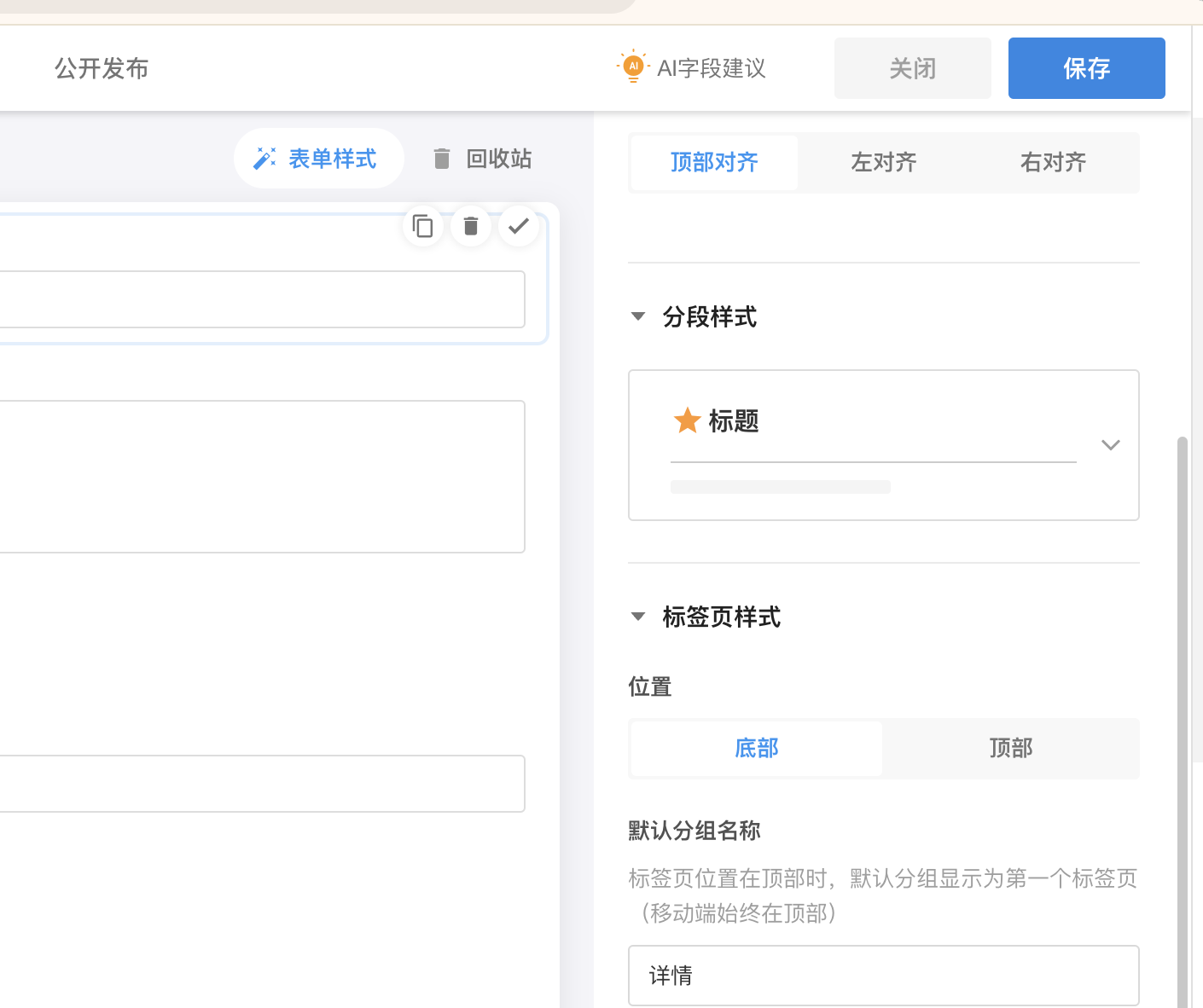Select the 右对齐 alignment option
1203x1008 pixels.
(1053, 162)
